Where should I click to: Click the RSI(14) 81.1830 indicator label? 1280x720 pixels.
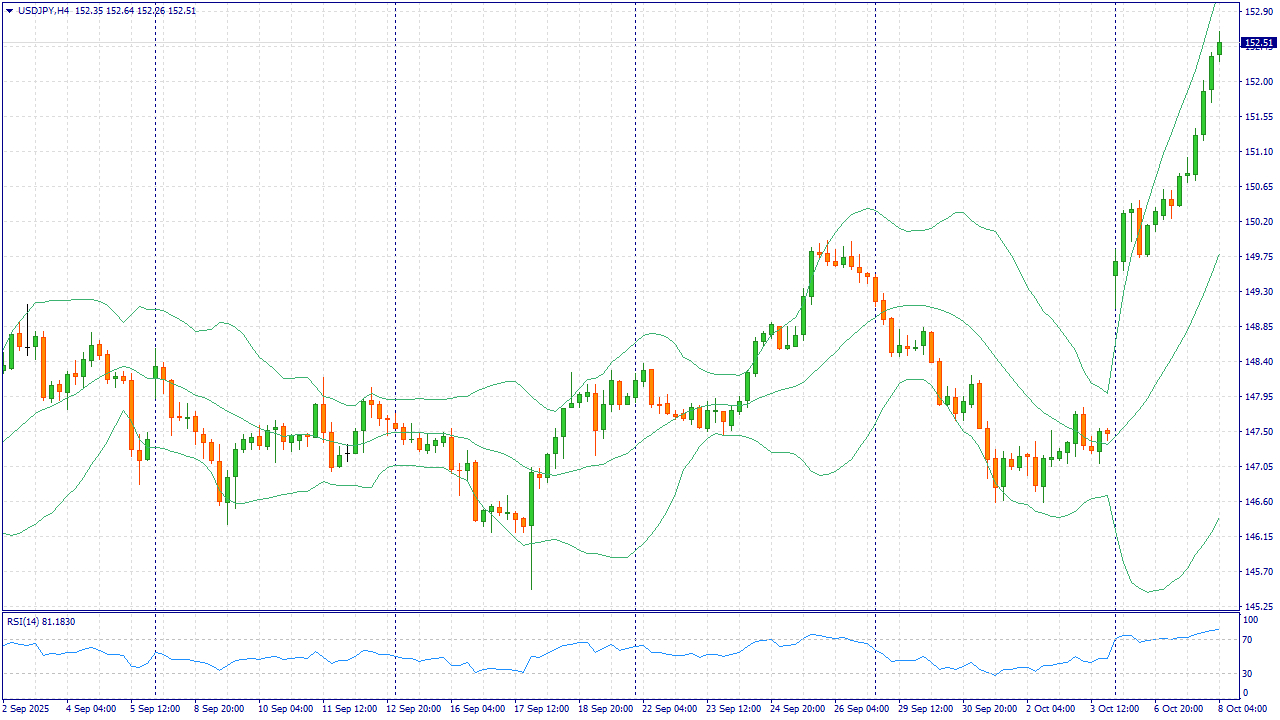(x=41, y=622)
